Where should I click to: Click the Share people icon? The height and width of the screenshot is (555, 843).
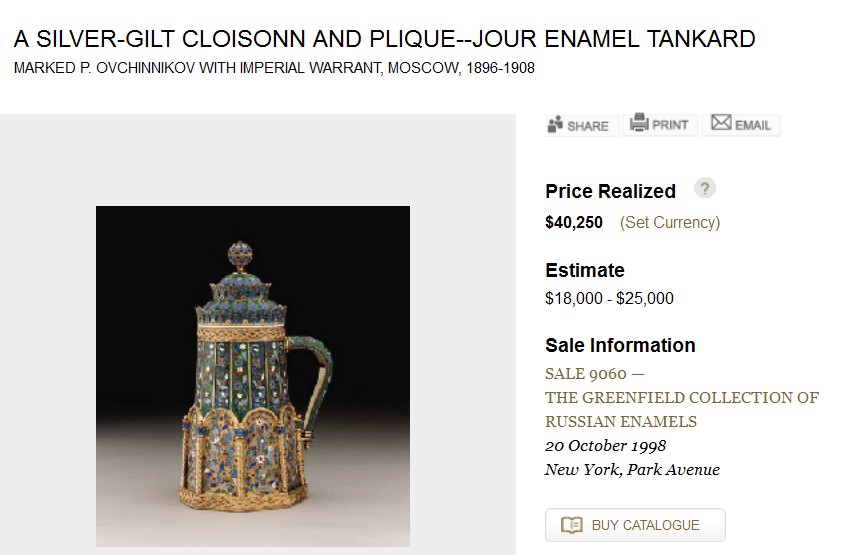point(555,125)
